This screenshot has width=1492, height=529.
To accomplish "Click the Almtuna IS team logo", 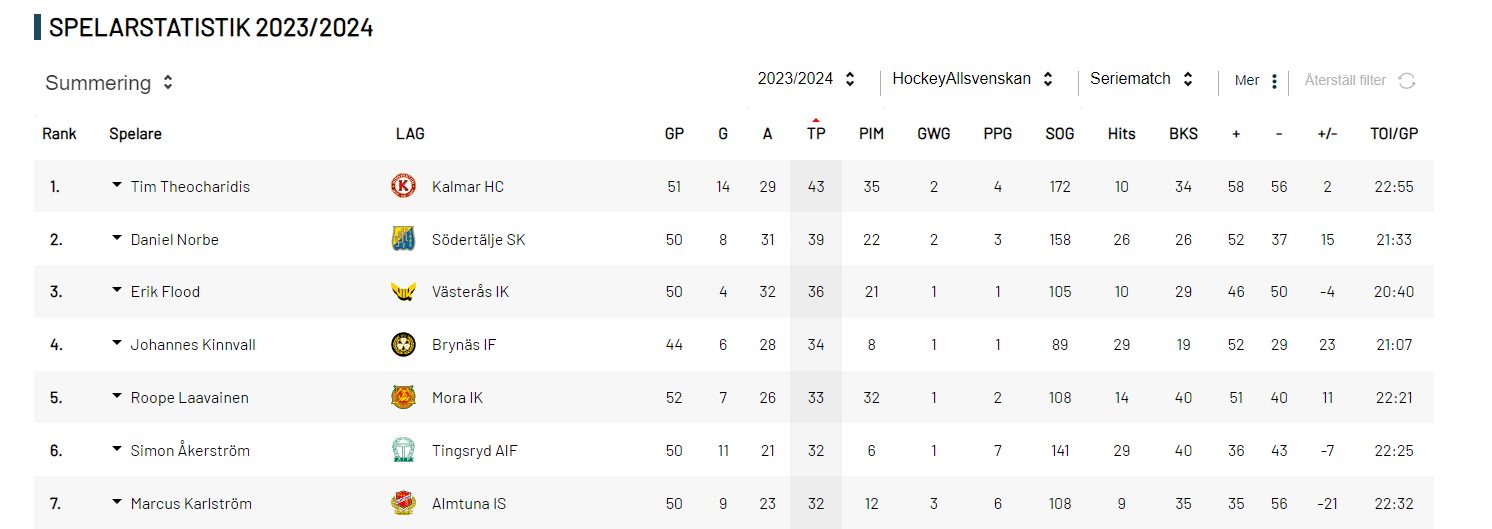I will click(x=403, y=503).
